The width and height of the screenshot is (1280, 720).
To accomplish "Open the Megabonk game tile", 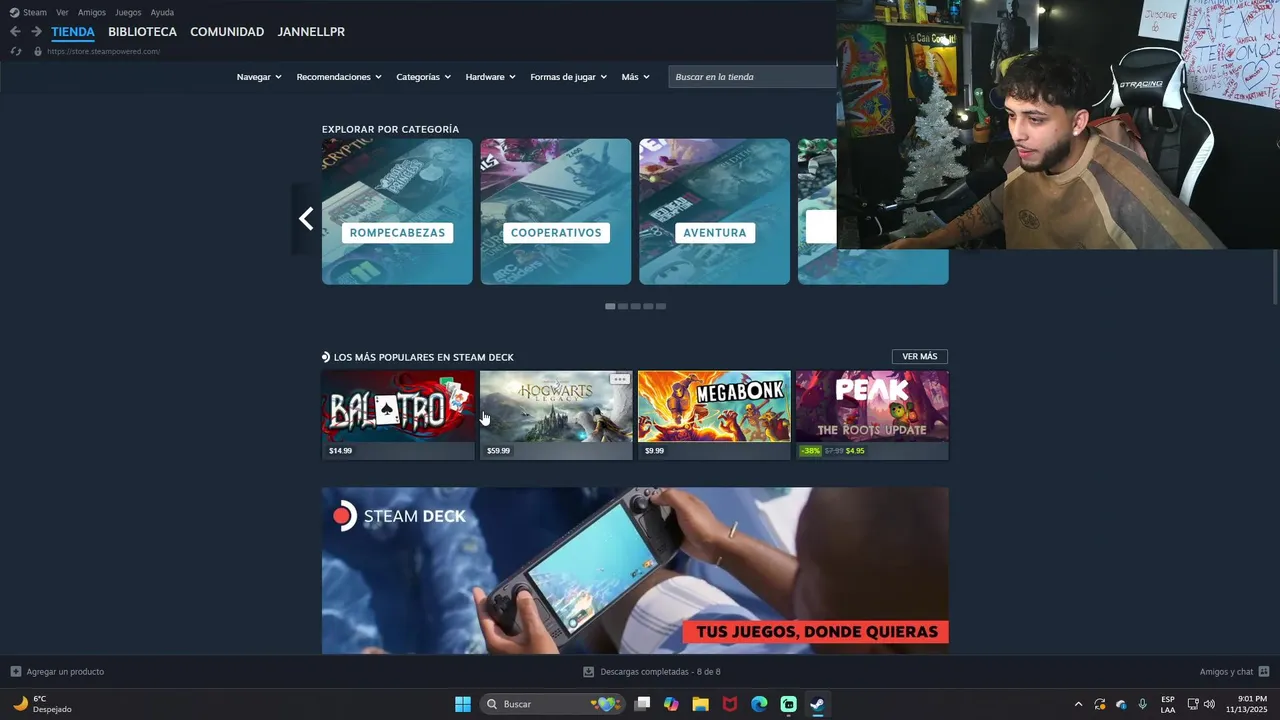I will click(x=714, y=416).
